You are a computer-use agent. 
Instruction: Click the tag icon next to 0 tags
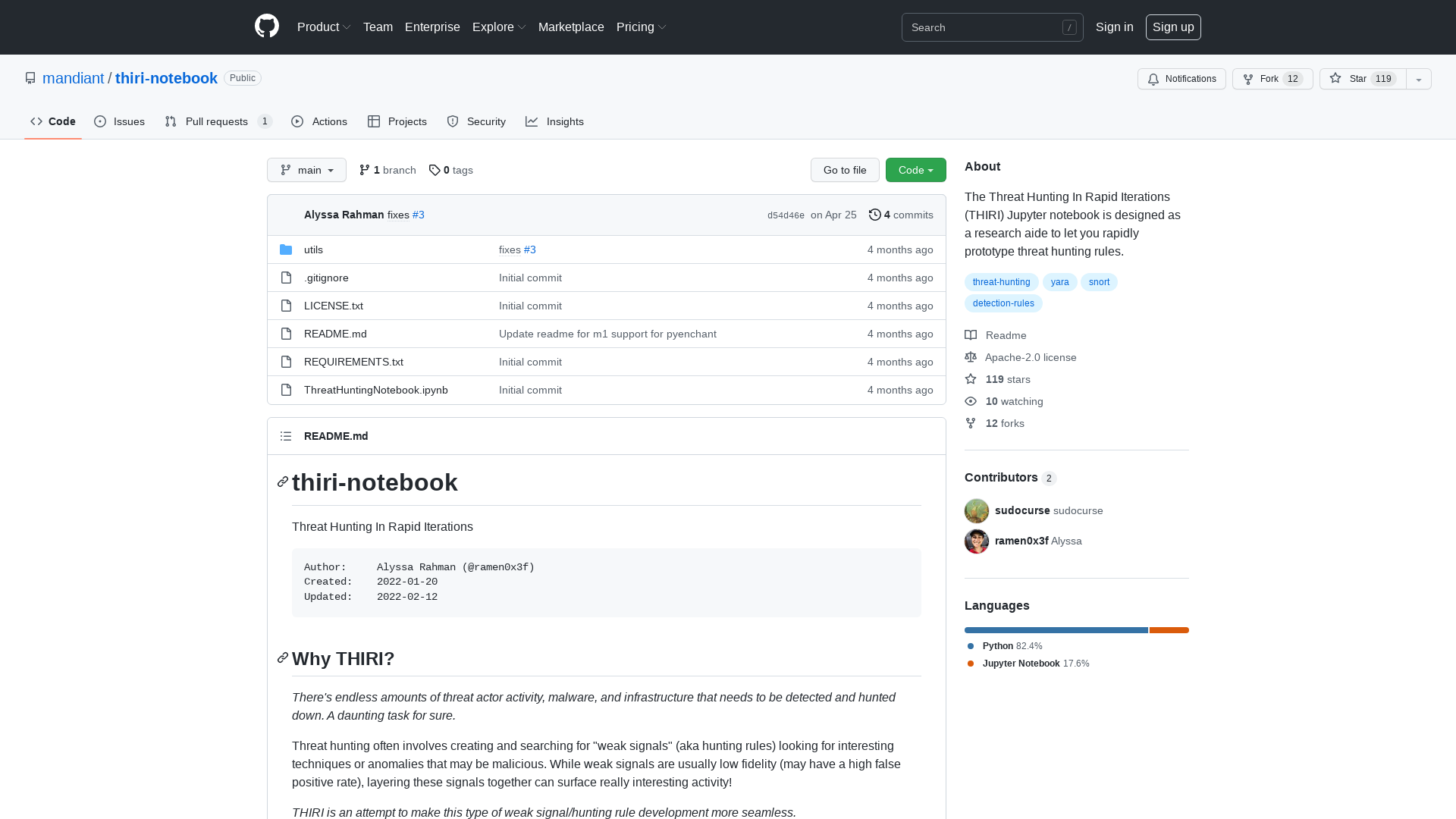(435, 170)
